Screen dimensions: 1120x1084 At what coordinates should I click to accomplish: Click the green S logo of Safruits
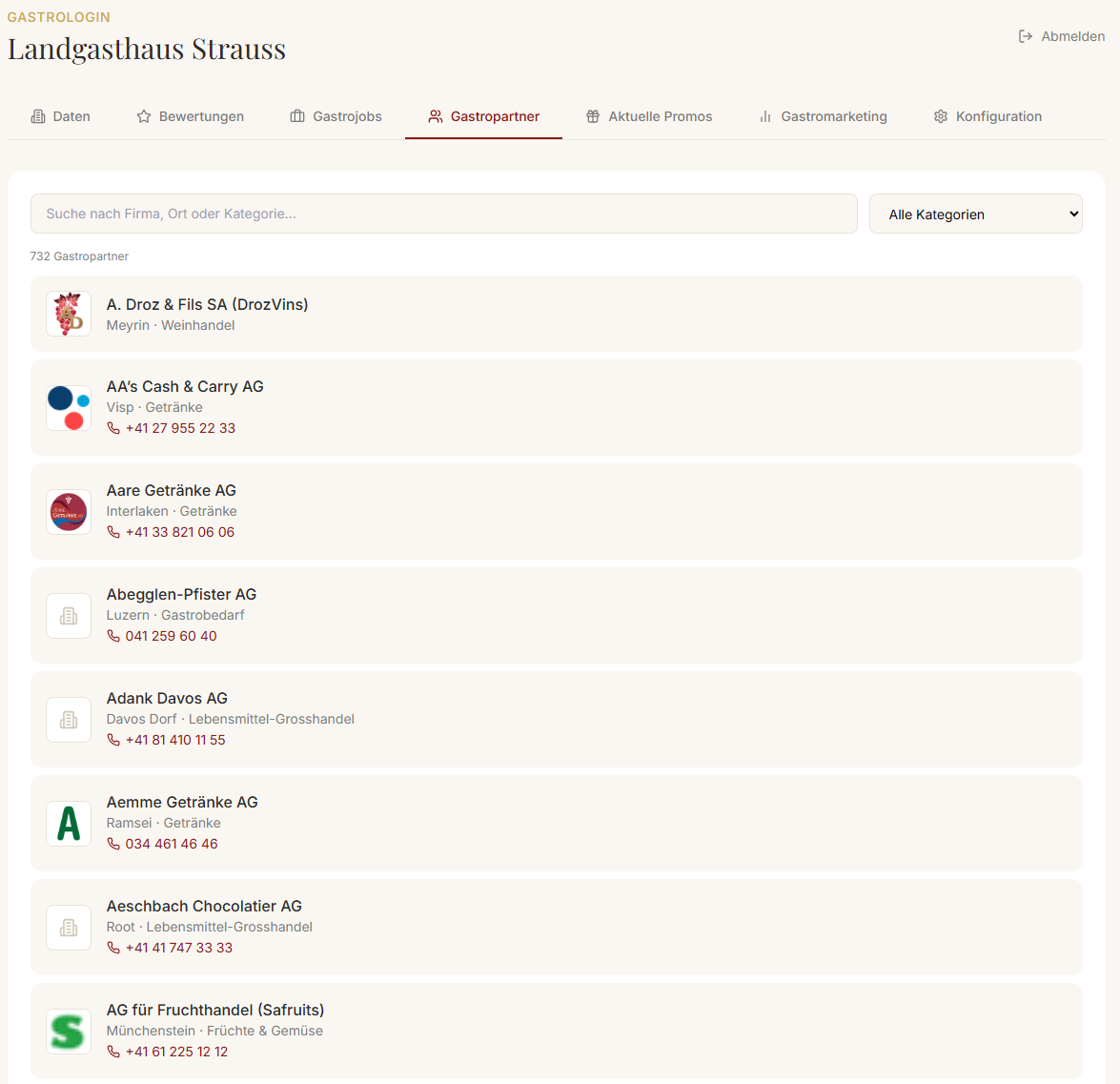(69, 1032)
